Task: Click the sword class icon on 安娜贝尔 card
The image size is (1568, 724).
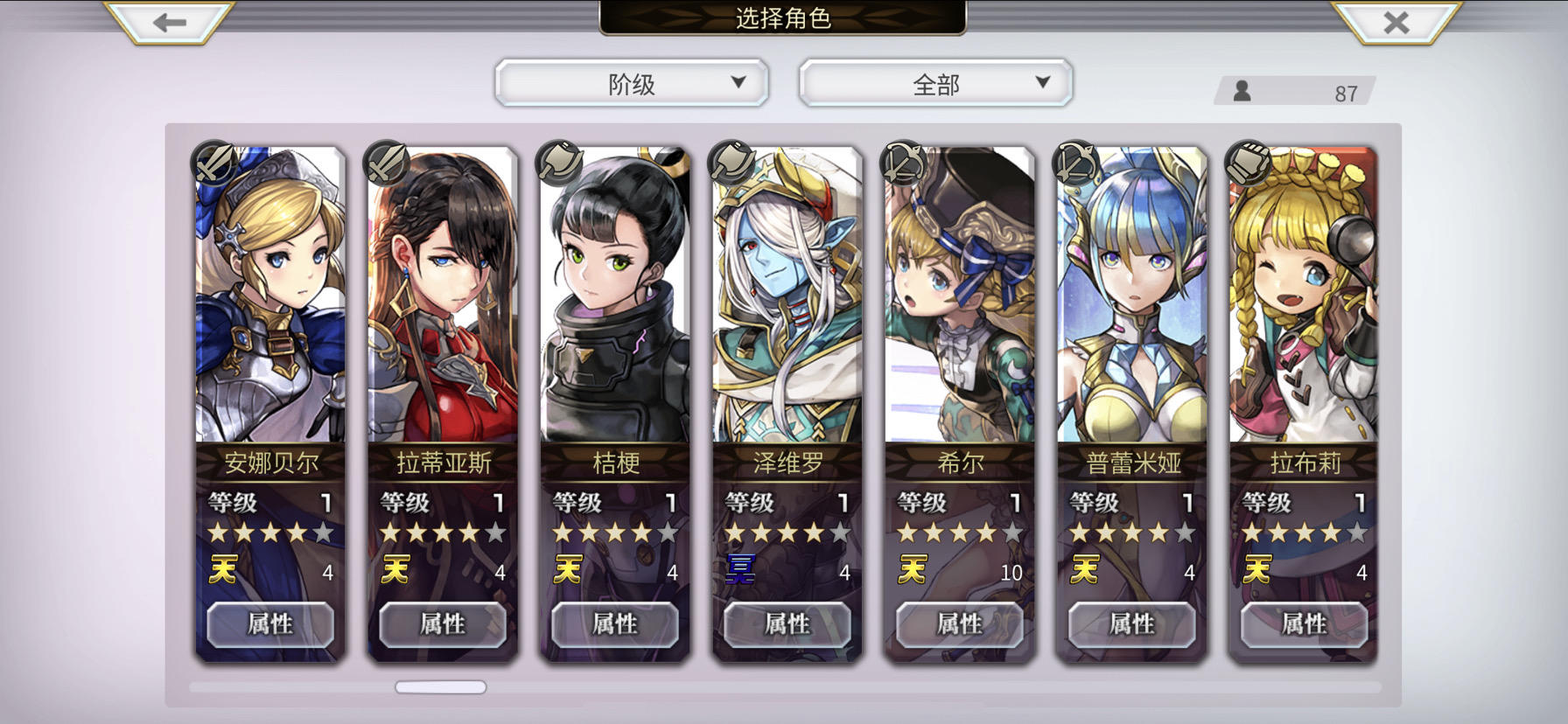Action: [213, 162]
